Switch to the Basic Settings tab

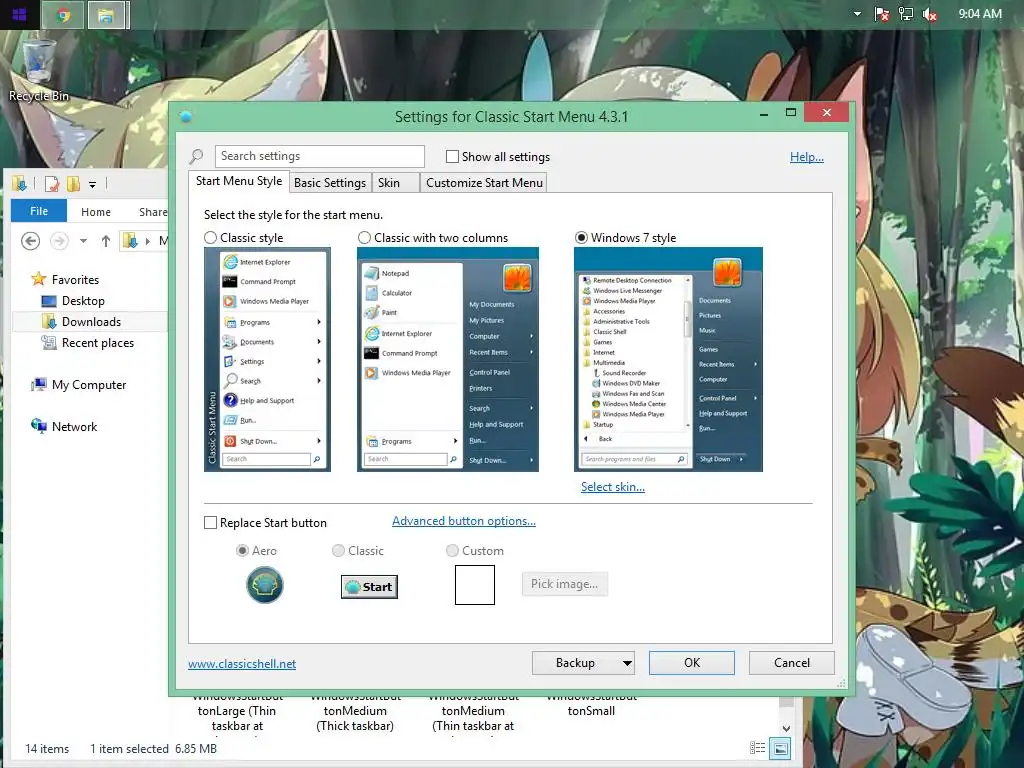coord(330,183)
